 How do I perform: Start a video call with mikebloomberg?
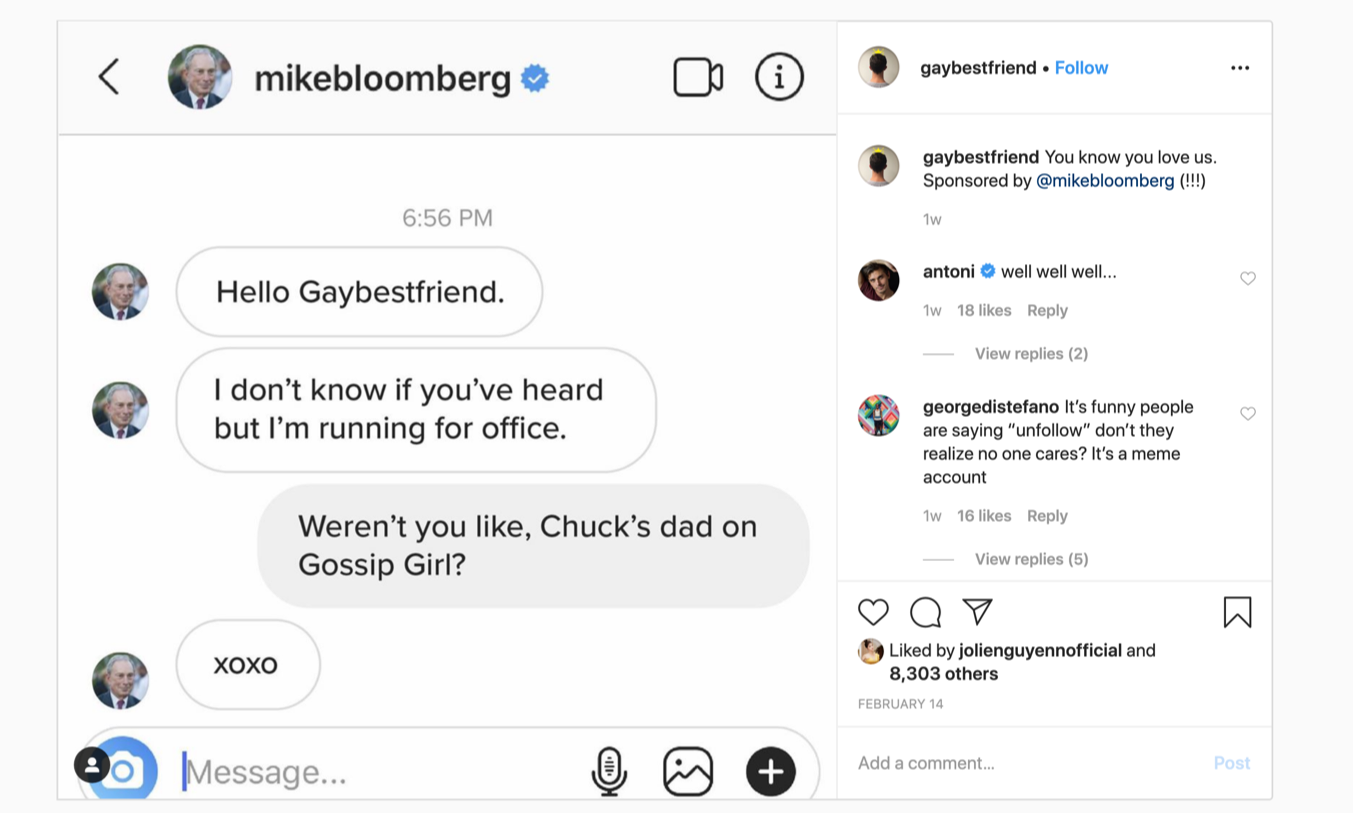[x=697, y=76]
